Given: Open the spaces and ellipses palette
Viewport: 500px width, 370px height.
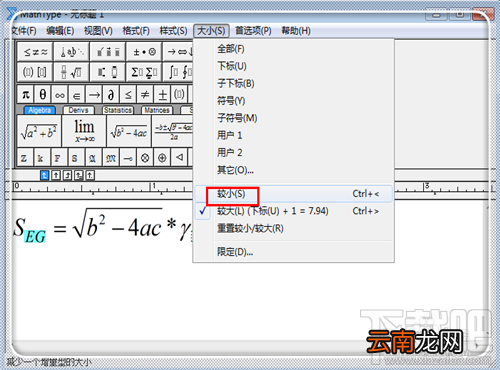Looking at the screenshot, I should pos(72,52).
